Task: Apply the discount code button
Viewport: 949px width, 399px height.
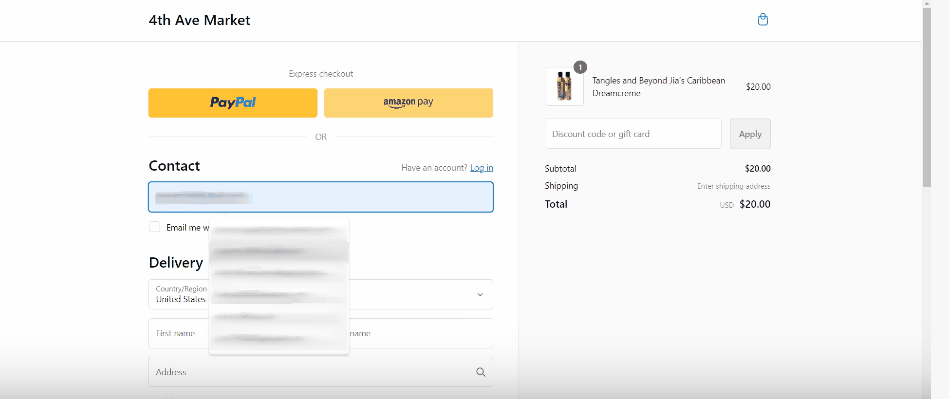Action: (750, 134)
